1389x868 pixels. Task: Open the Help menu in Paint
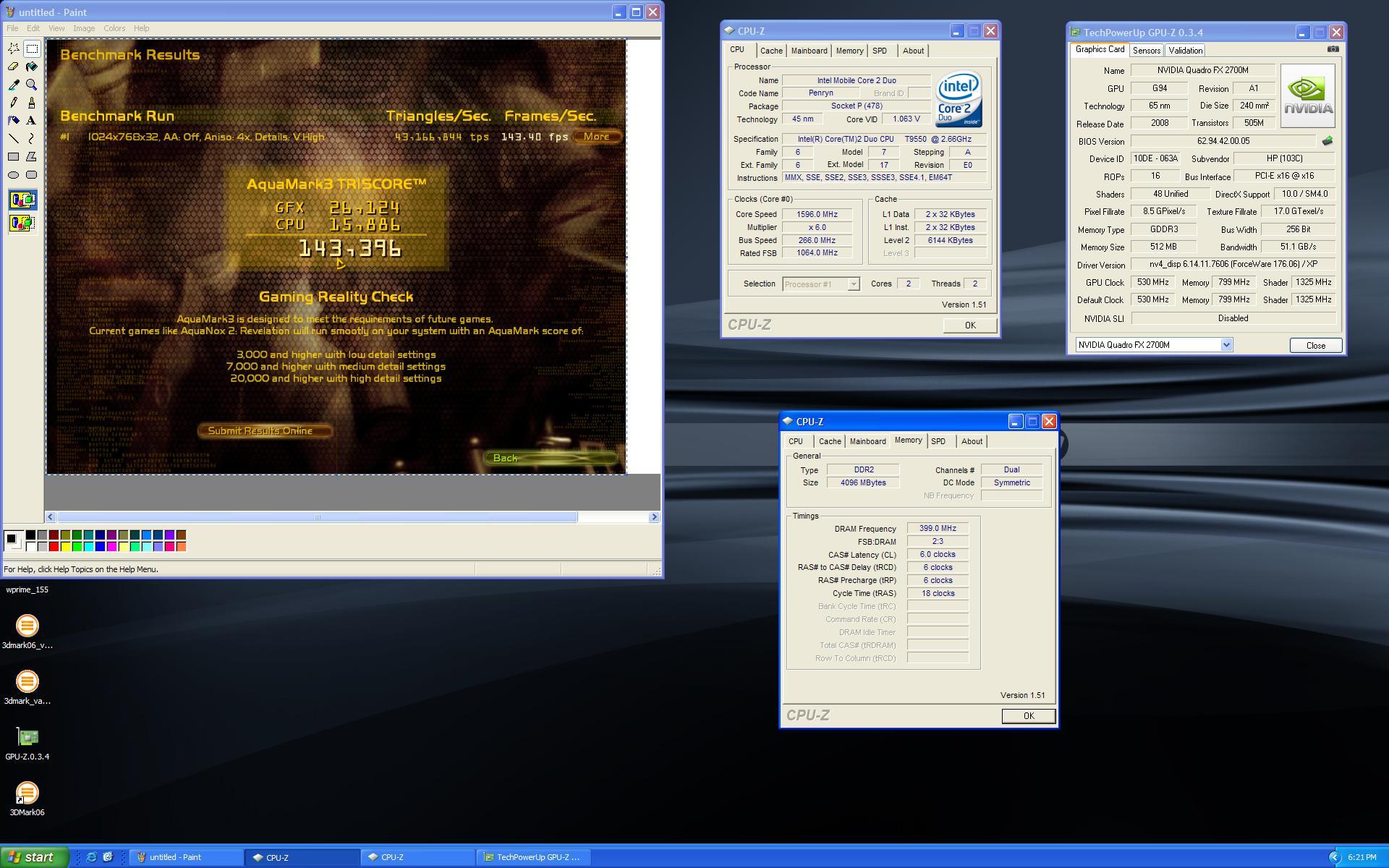click(x=141, y=28)
